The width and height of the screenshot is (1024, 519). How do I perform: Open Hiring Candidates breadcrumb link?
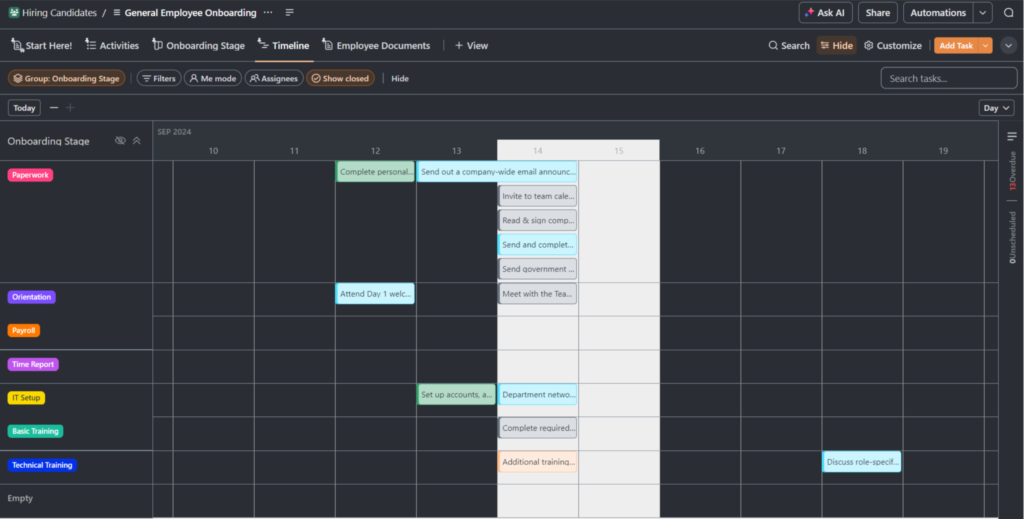click(59, 12)
